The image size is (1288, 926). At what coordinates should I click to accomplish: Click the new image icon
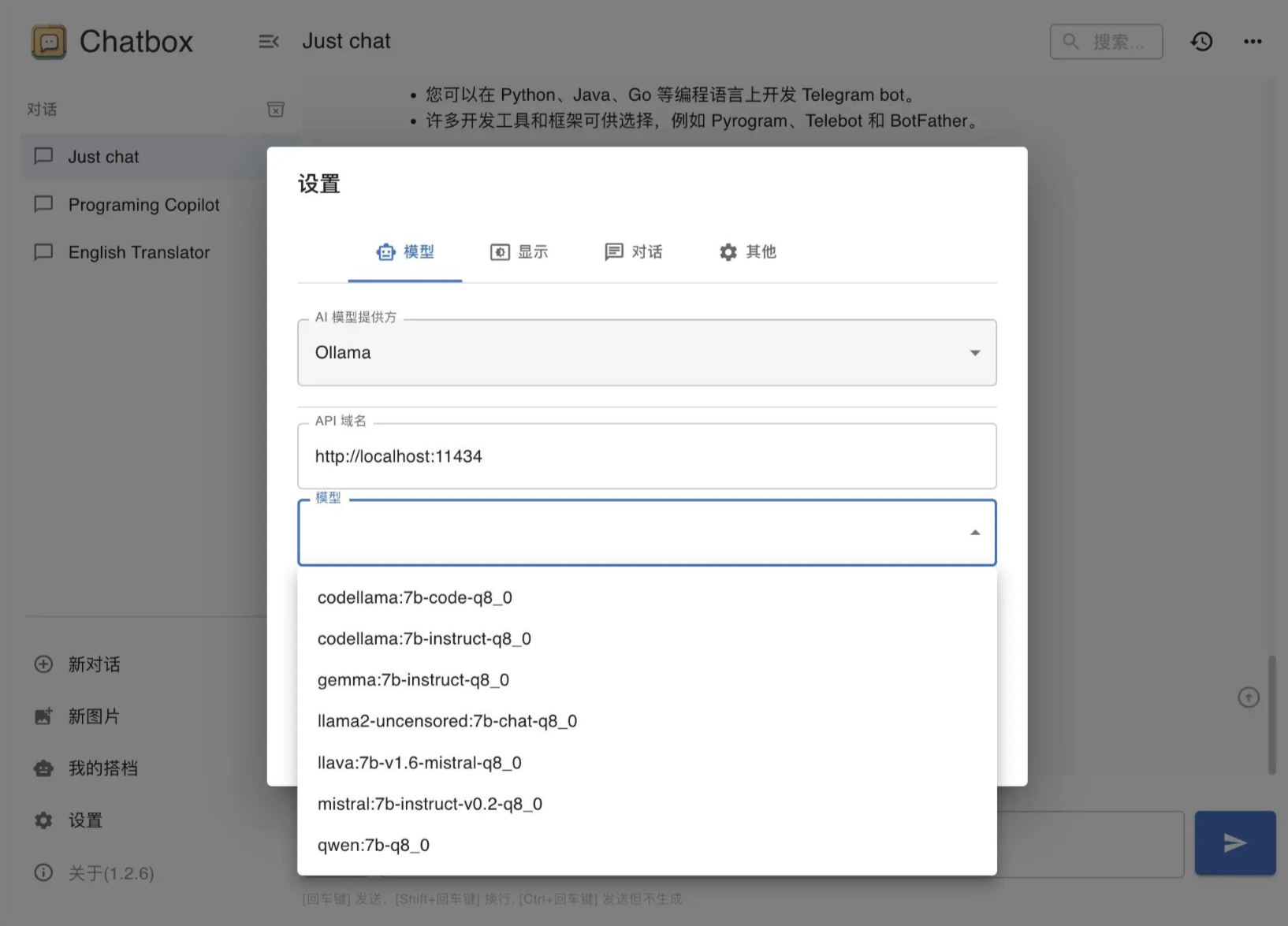(43, 716)
